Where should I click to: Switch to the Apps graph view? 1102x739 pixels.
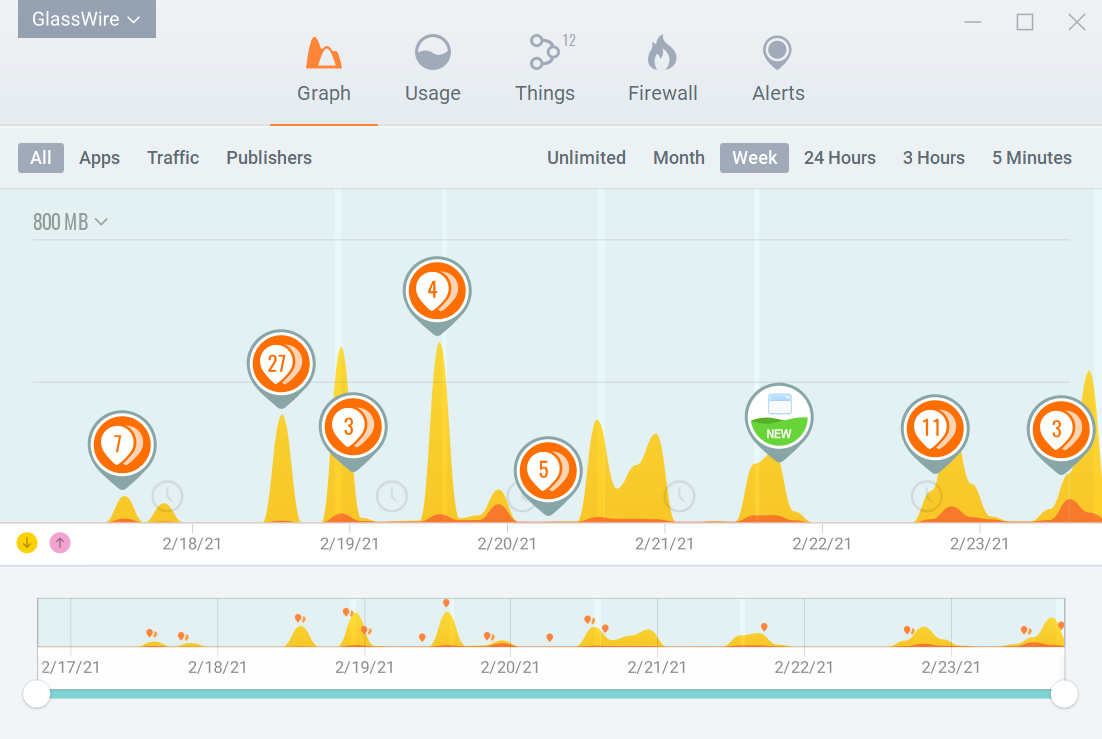[99, 158]
